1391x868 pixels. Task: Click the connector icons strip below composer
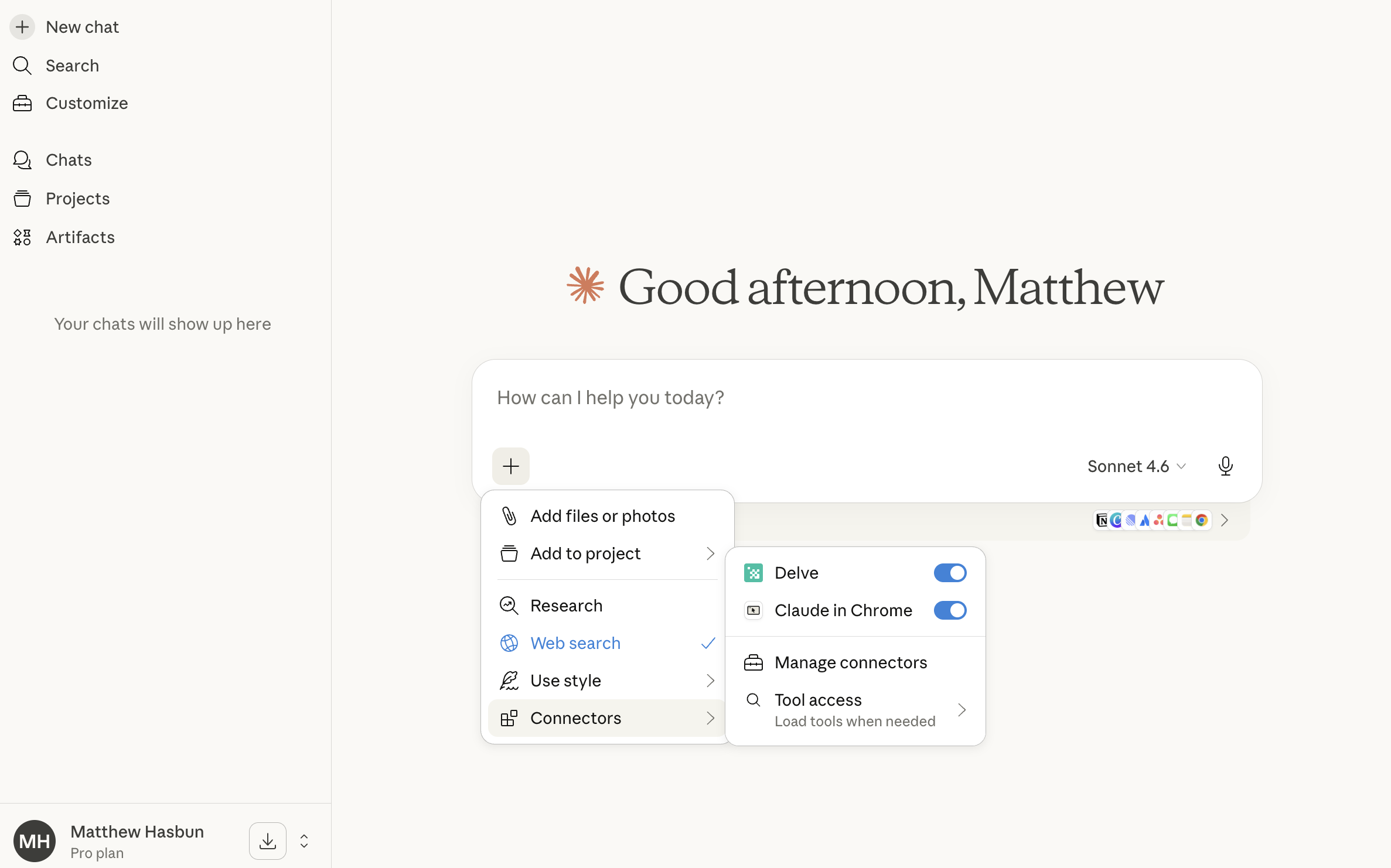click(x=1152, y=520)
